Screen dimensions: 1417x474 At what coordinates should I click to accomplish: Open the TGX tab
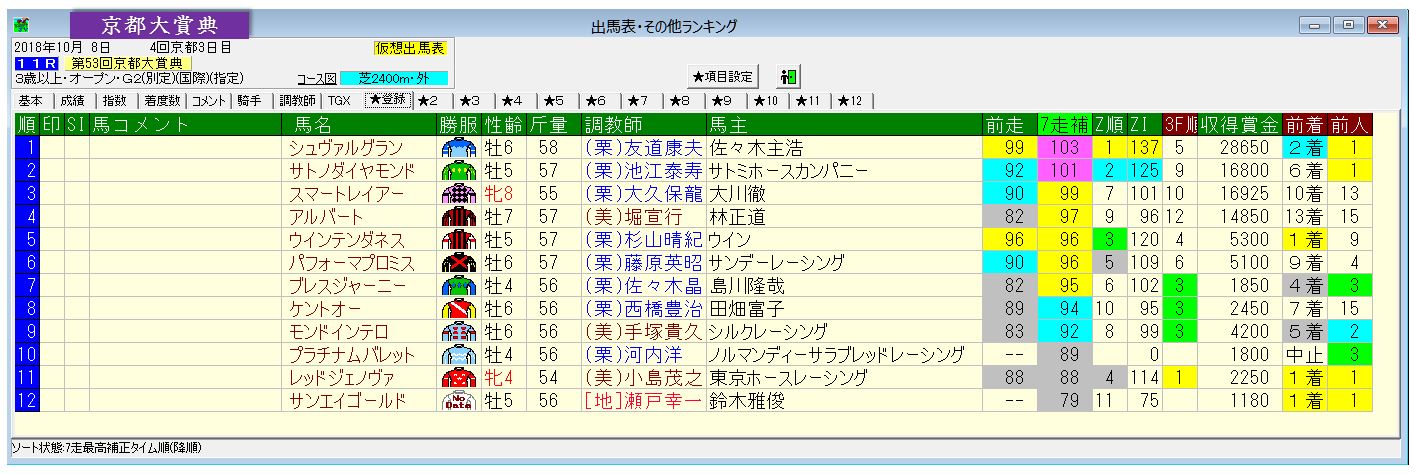(x=339, y=101)
